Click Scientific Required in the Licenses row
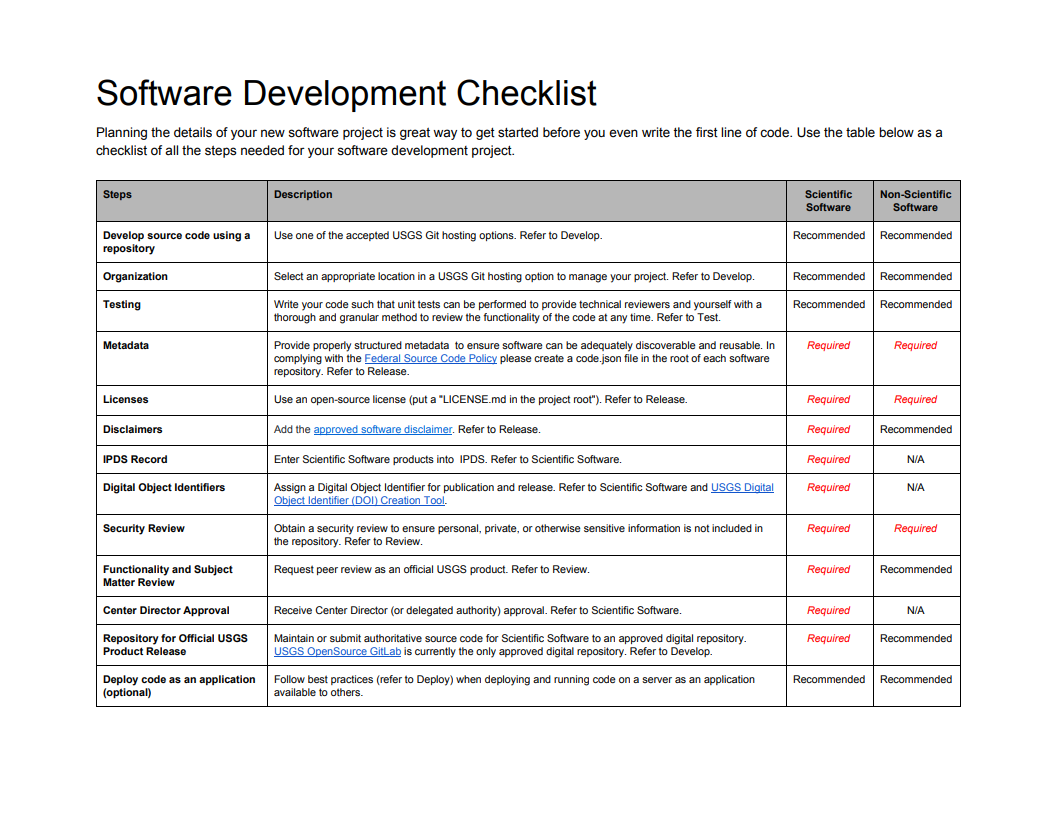 (x=828, y=399)
